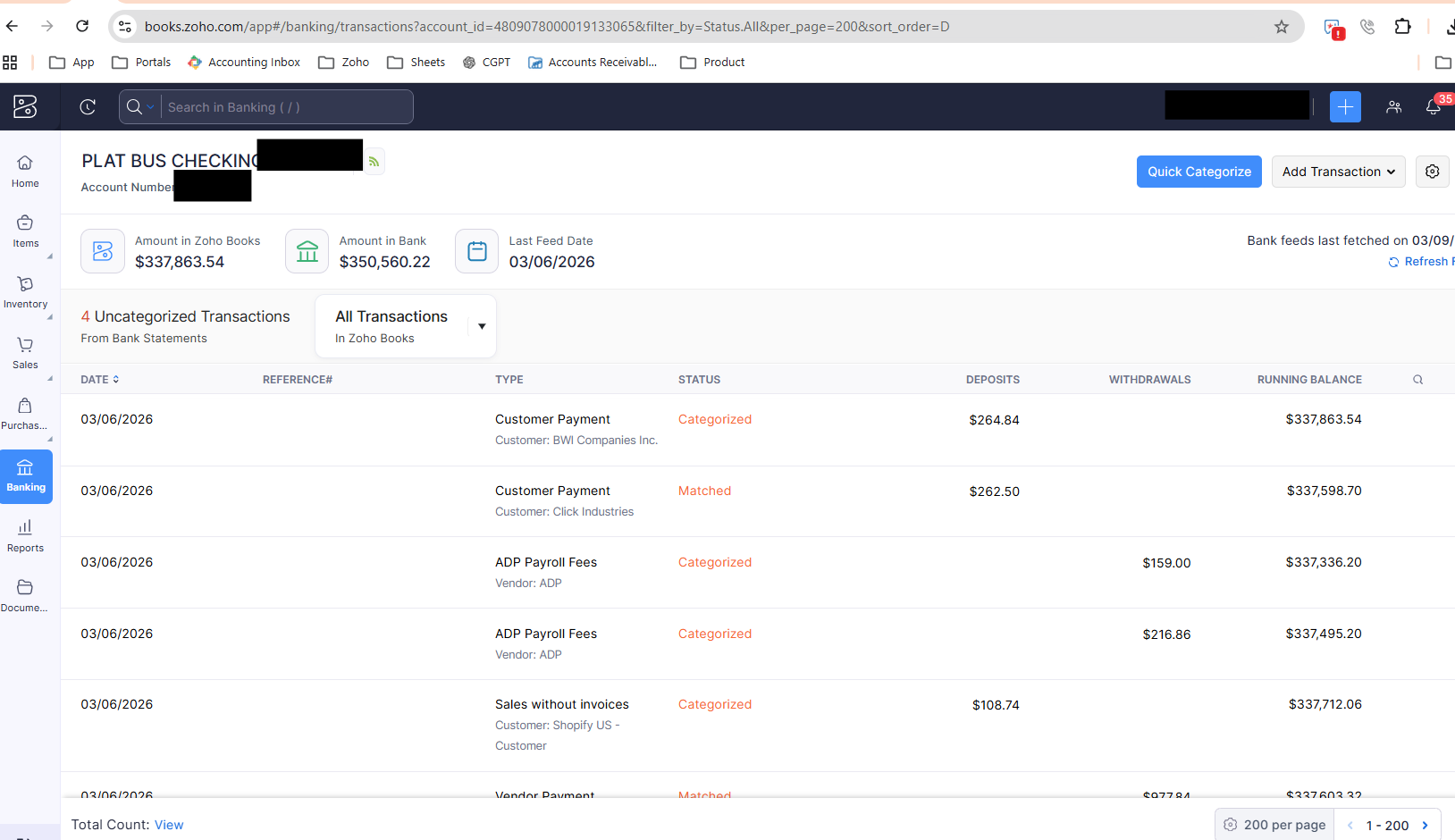Open the App bookmarks folder
The image size is (1455, 840).
[x=71, y=63]
